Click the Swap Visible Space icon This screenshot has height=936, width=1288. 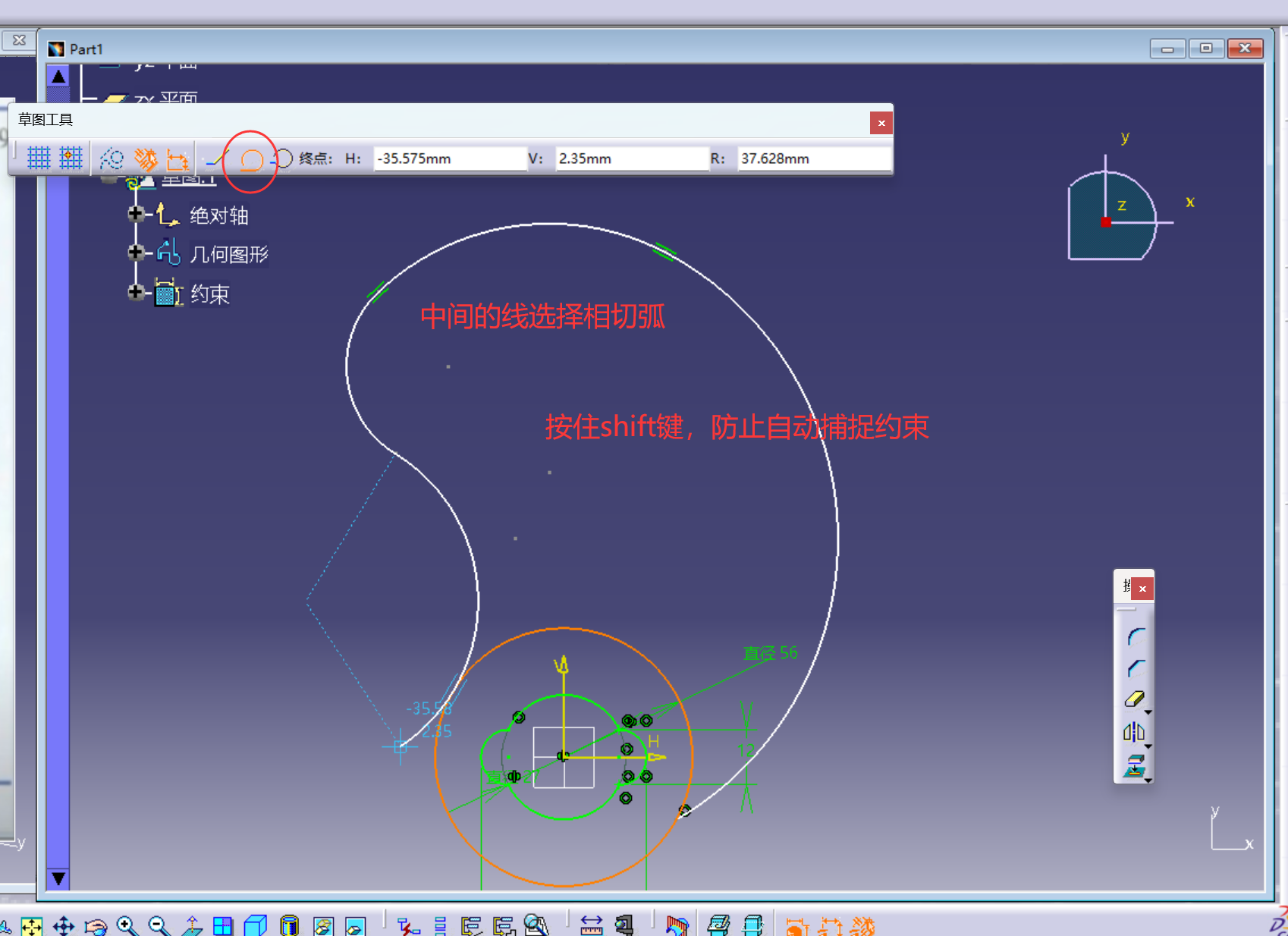pyautogui.click(x=355, y=926)
